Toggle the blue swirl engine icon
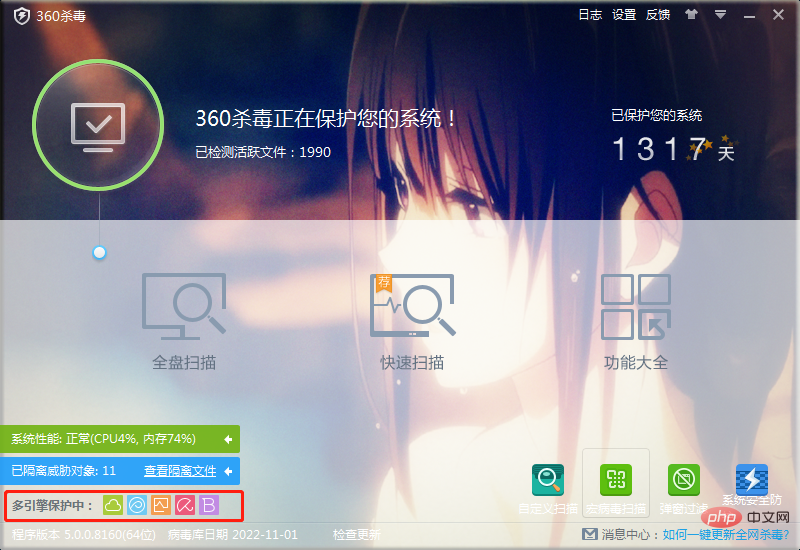Image resolution: width=800 pixels, height=550 pixels. click(137, 505)
